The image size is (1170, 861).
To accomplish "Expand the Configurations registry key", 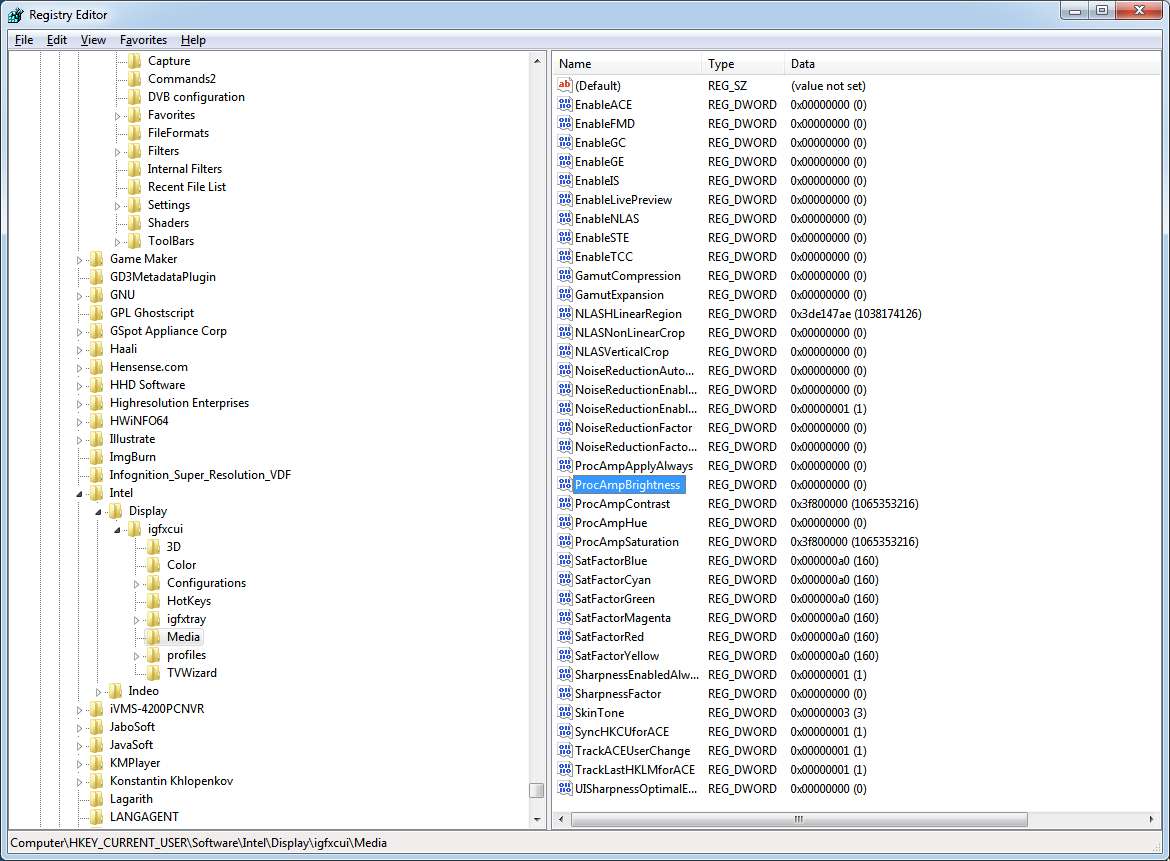I will 136,583.
